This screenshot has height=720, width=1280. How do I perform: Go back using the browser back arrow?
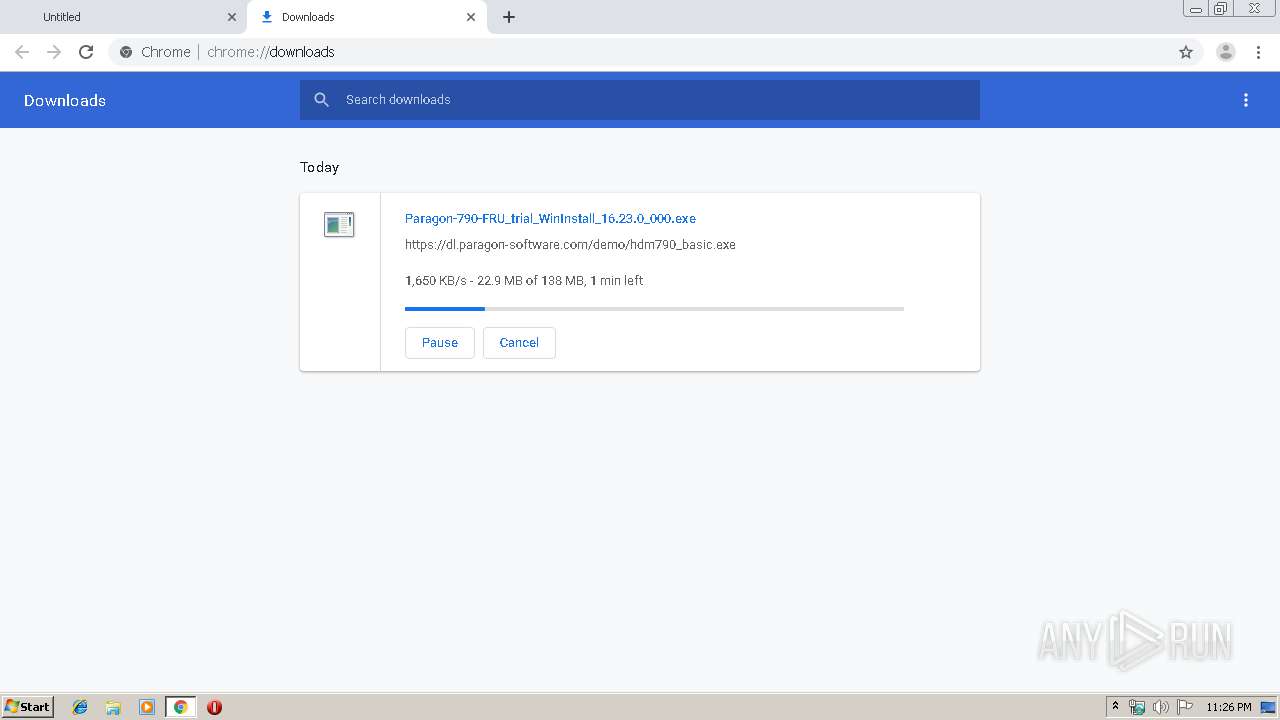click(x=22, y=52)
